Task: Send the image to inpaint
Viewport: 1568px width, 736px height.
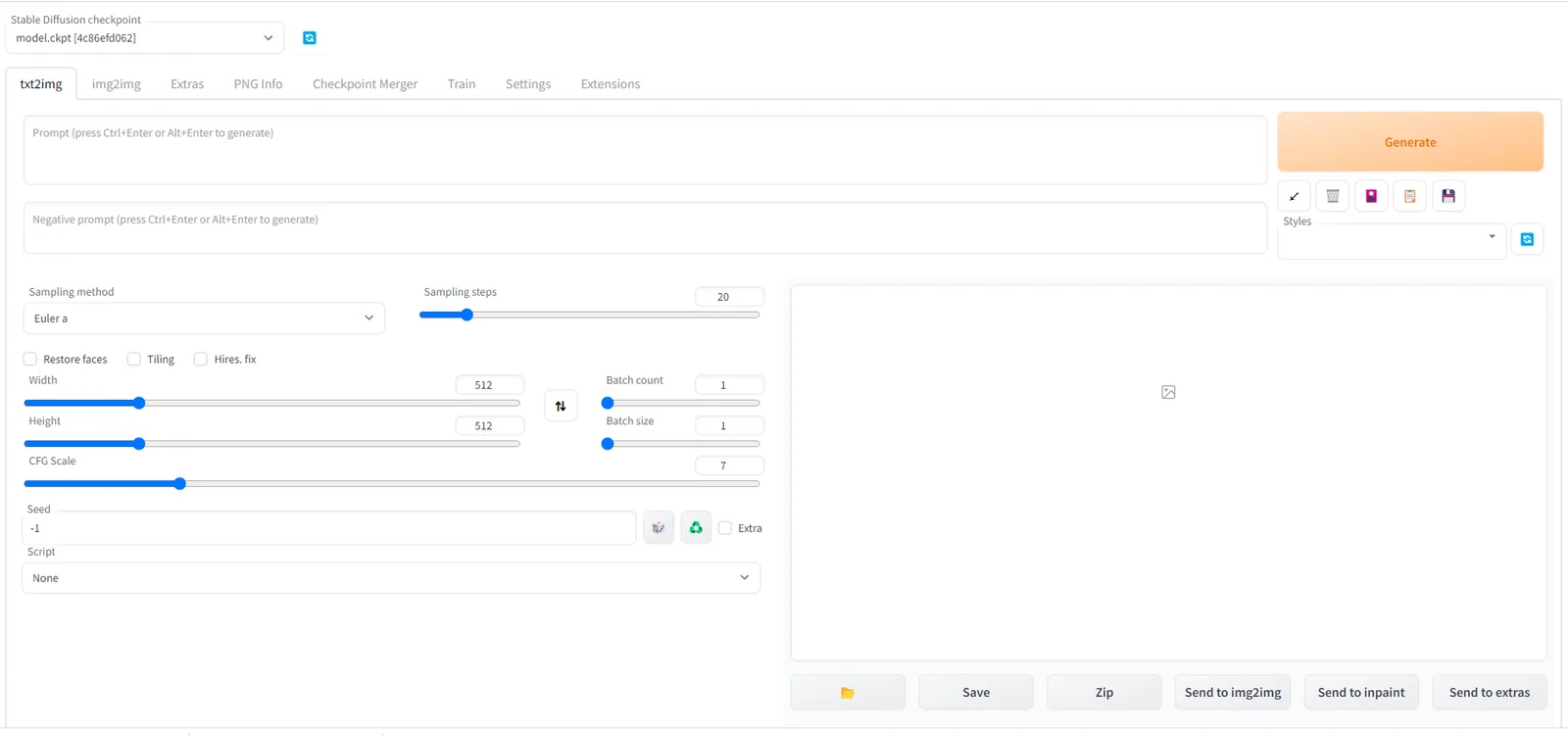Action: click(x=1361, y=692)
